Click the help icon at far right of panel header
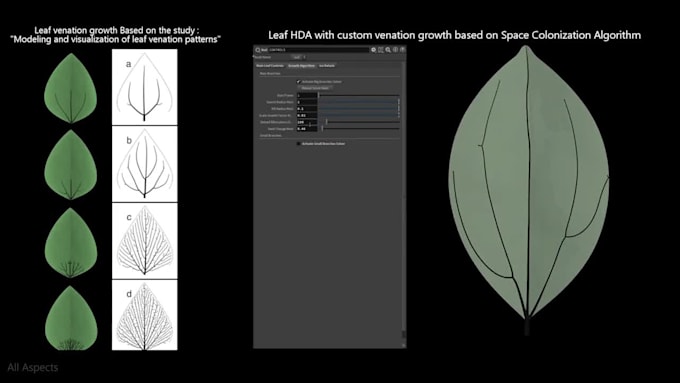Viewport: 680px width, 383px height. pyautogui.click(x=402, y=50)
